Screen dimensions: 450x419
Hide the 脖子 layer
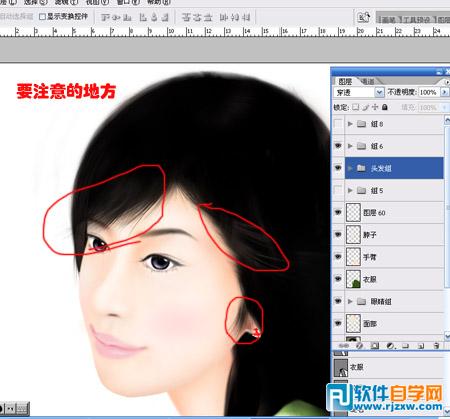[338, 235]
